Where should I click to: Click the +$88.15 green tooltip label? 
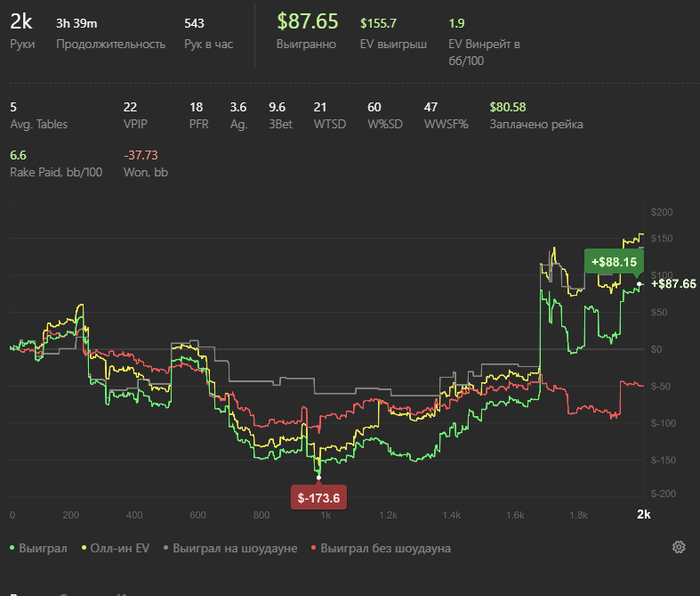[614, 262]
